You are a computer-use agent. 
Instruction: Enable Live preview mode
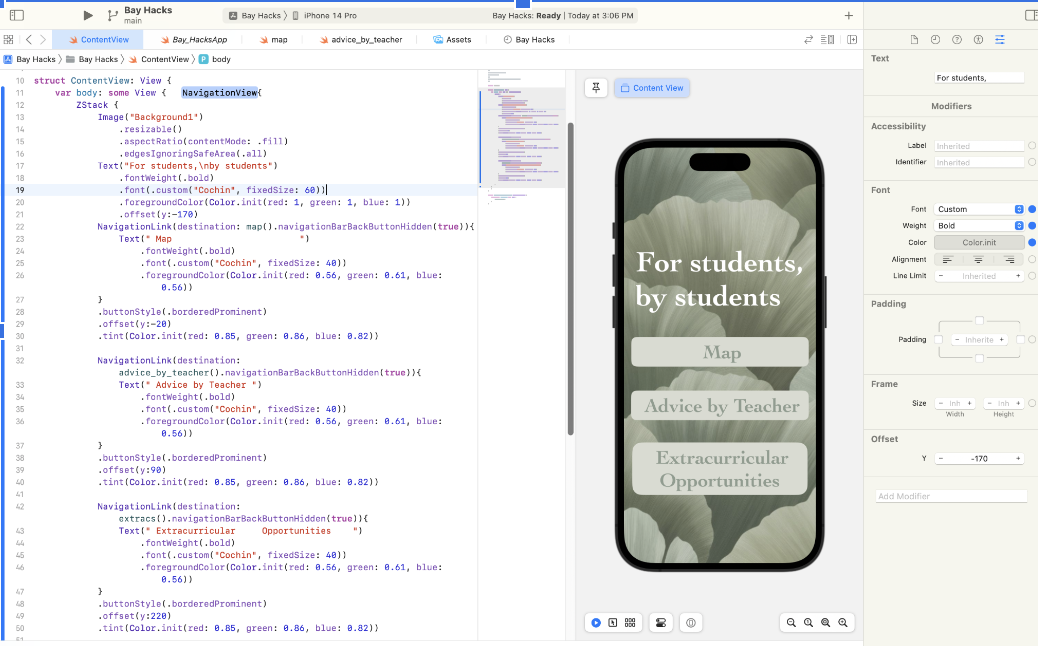(596, 623)
